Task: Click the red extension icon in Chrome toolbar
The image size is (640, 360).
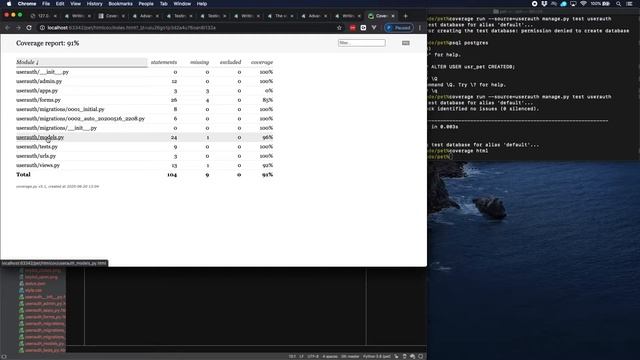Action: (x=352, y=28)
